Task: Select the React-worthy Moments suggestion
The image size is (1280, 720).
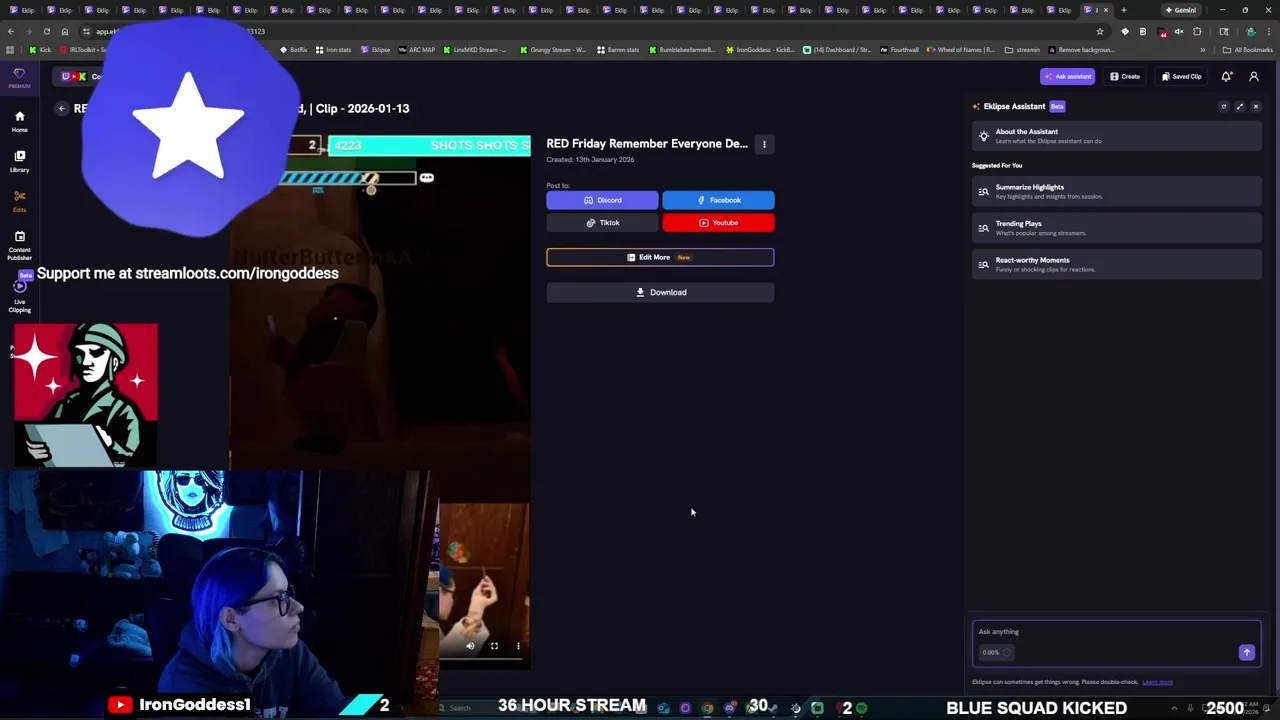Action: (x=1116, y=264)
